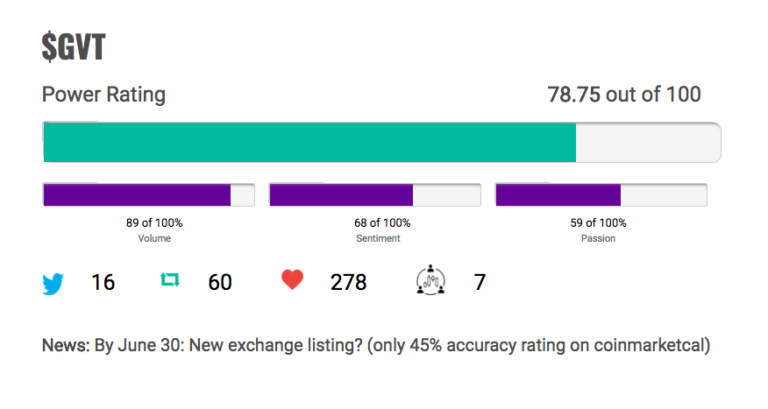Click the retweet count 60

tap(220, 283)
